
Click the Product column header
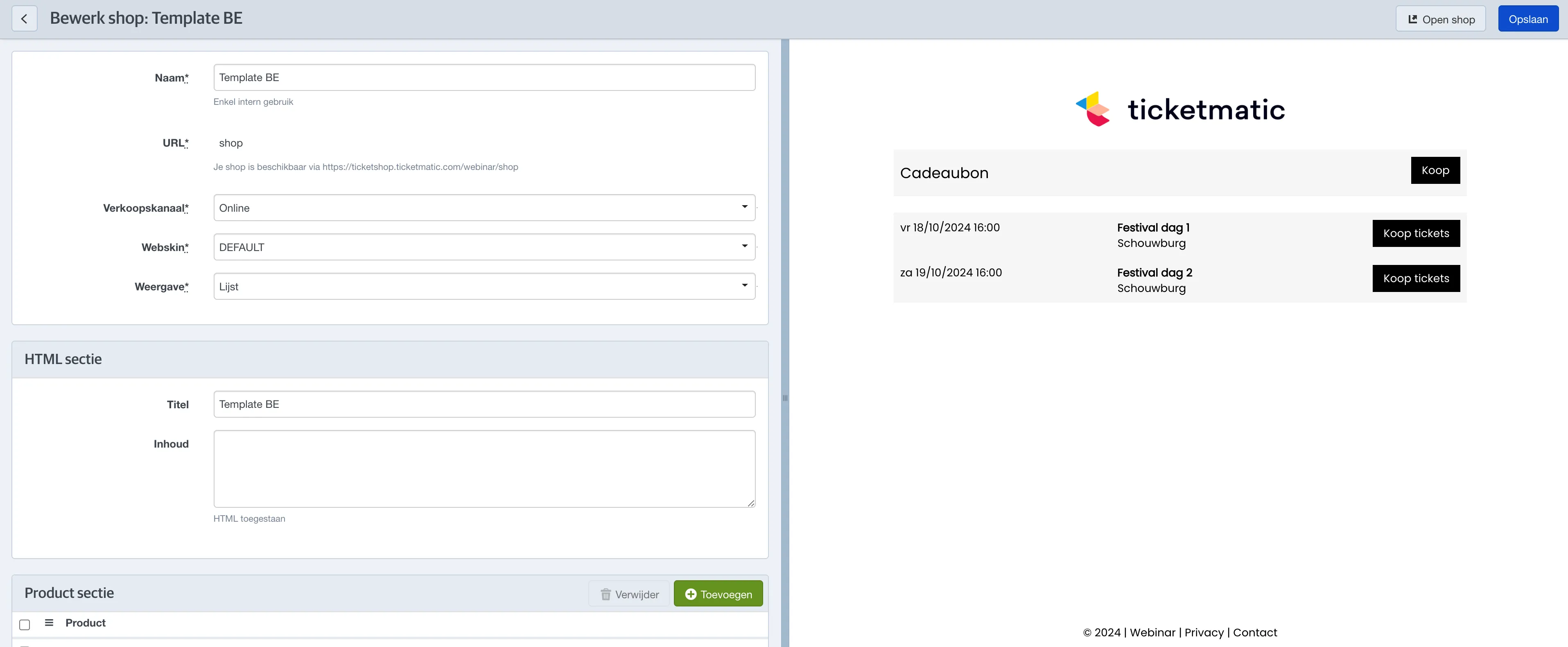[x=85, y=623]
